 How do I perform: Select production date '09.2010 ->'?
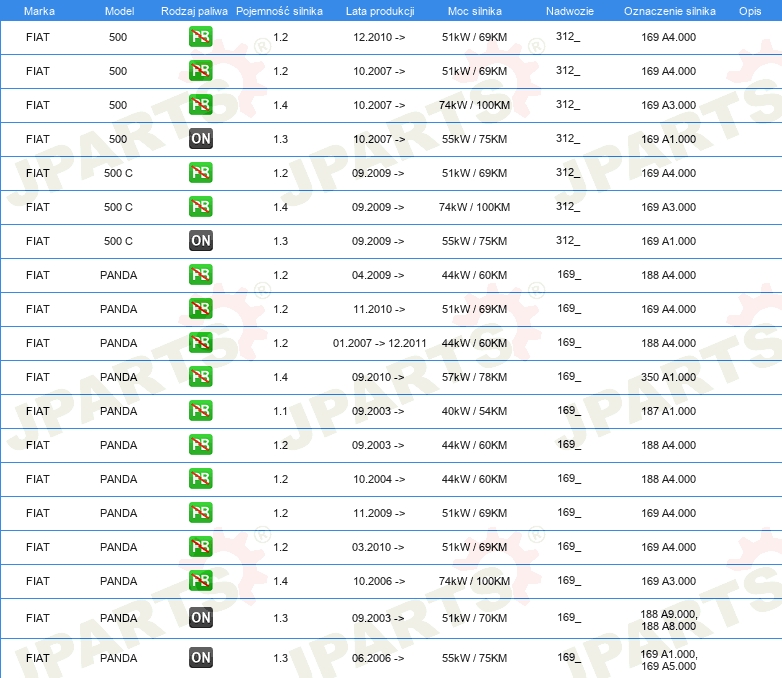[x=378, y=377]
